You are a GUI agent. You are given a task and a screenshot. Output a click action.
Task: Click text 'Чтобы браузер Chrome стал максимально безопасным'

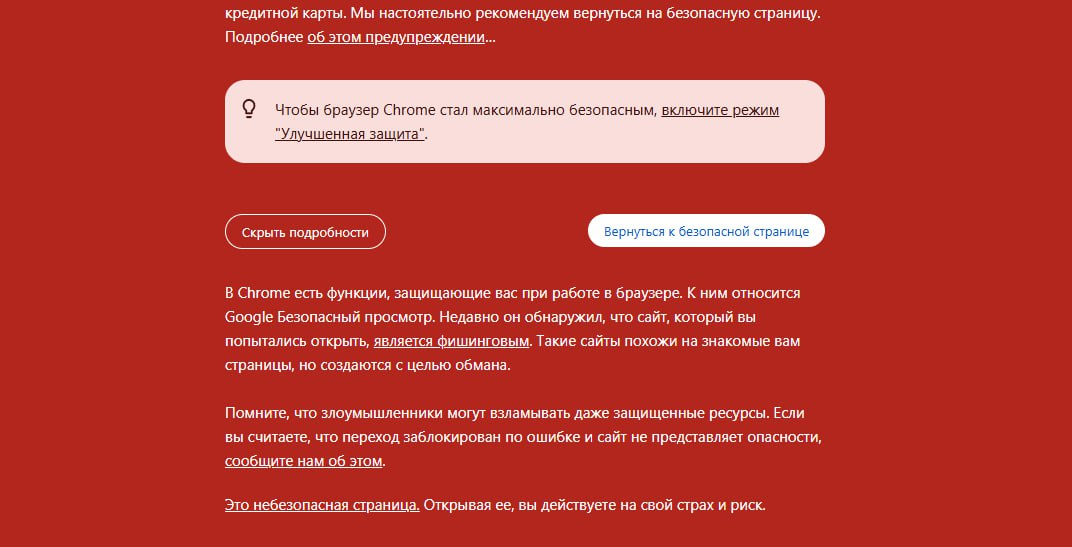click(466, 110)
